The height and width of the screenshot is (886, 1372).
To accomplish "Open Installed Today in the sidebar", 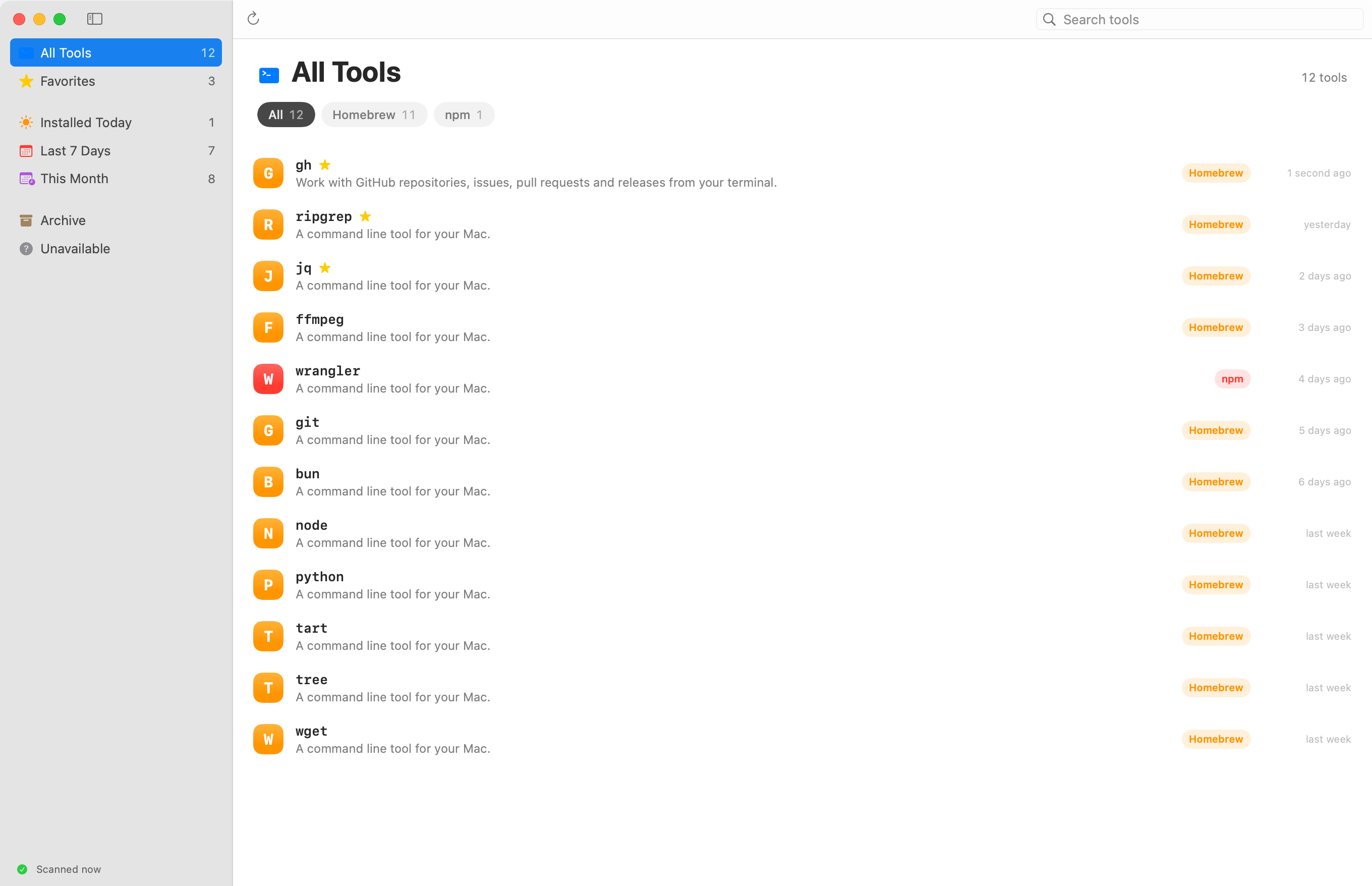I will 116,123.
